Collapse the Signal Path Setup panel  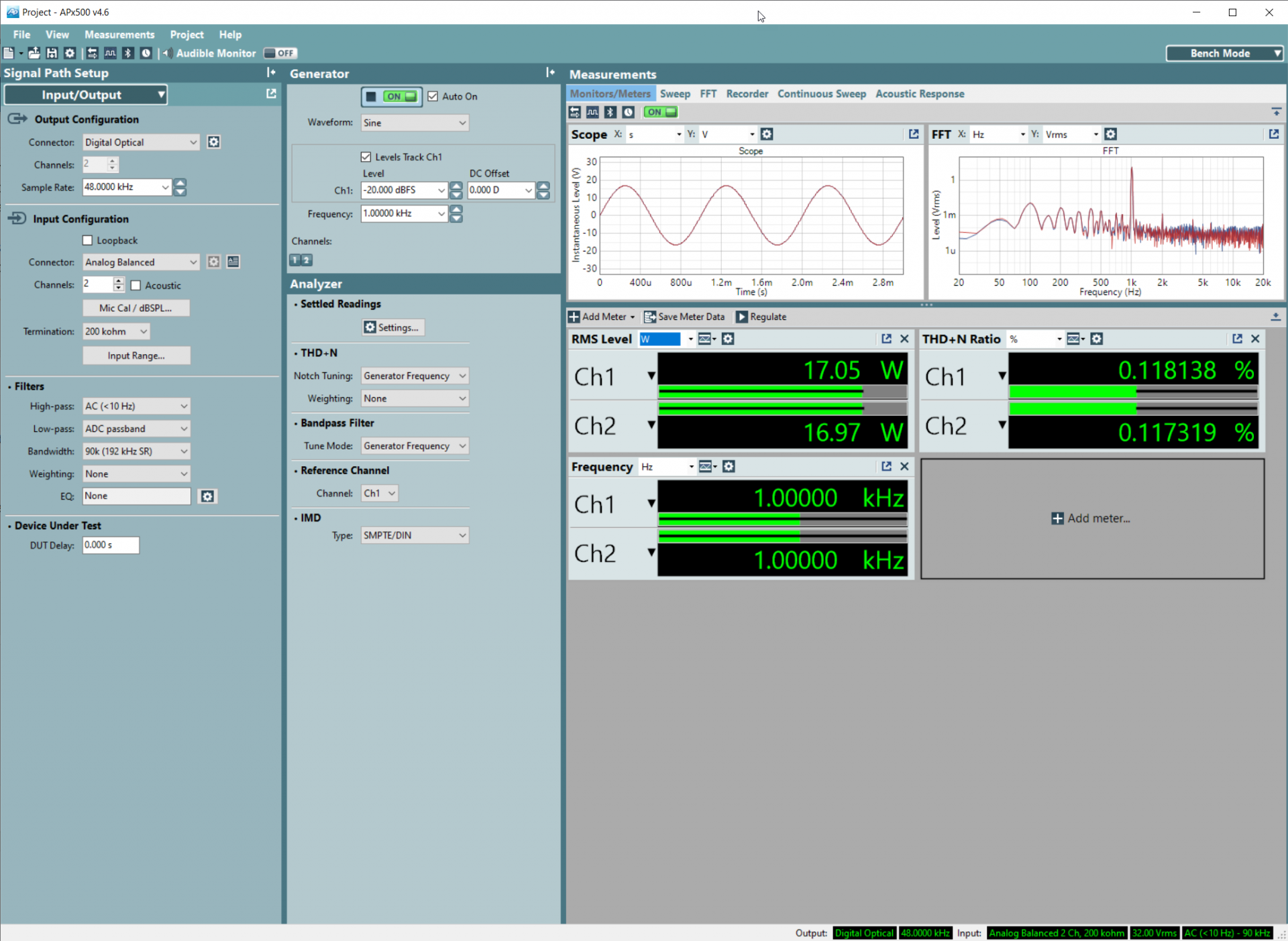pos(271,72)
